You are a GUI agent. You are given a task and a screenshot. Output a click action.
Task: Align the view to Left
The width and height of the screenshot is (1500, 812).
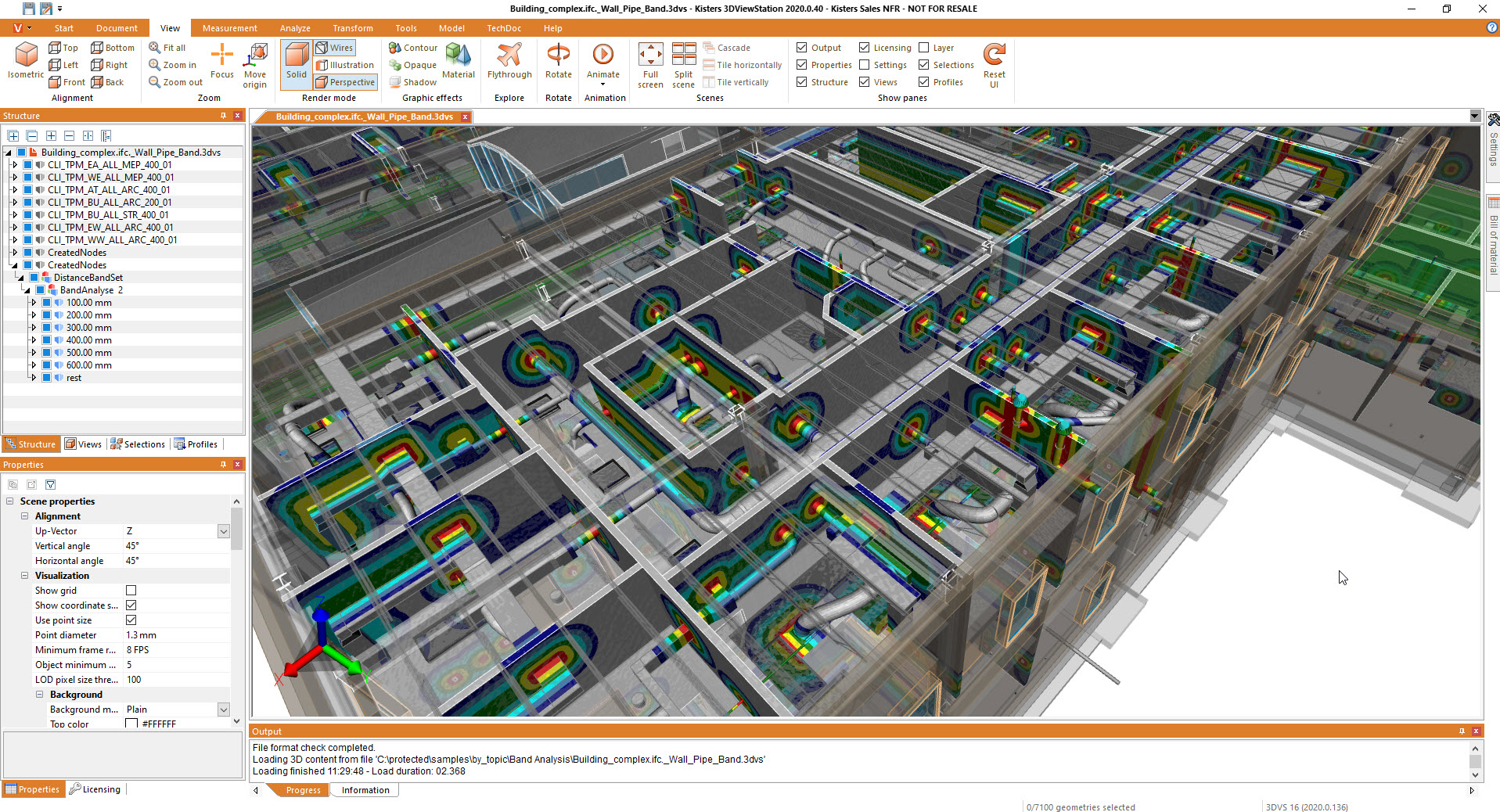63,65
